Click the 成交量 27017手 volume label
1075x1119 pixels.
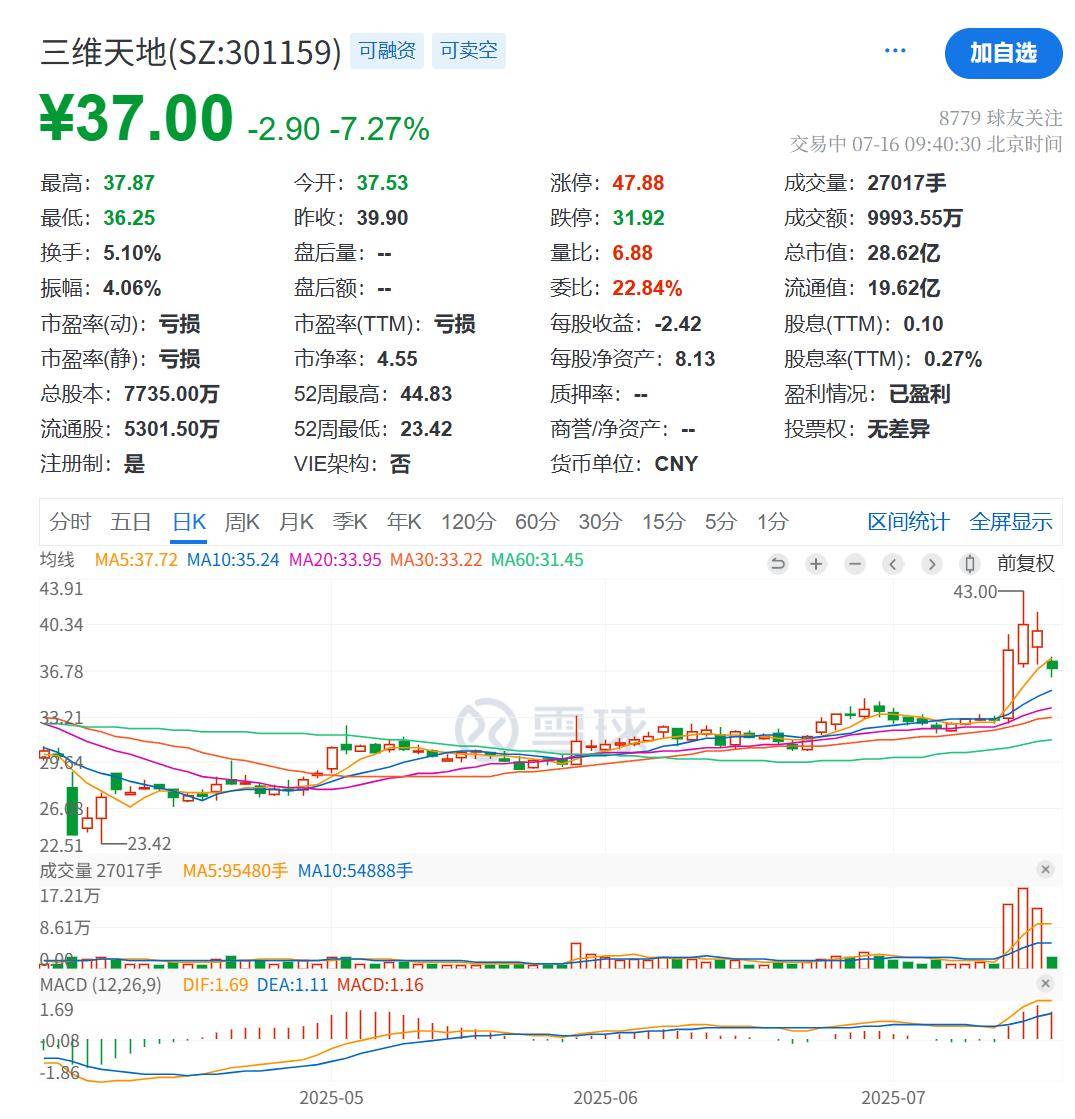click(x=101, y=871)
